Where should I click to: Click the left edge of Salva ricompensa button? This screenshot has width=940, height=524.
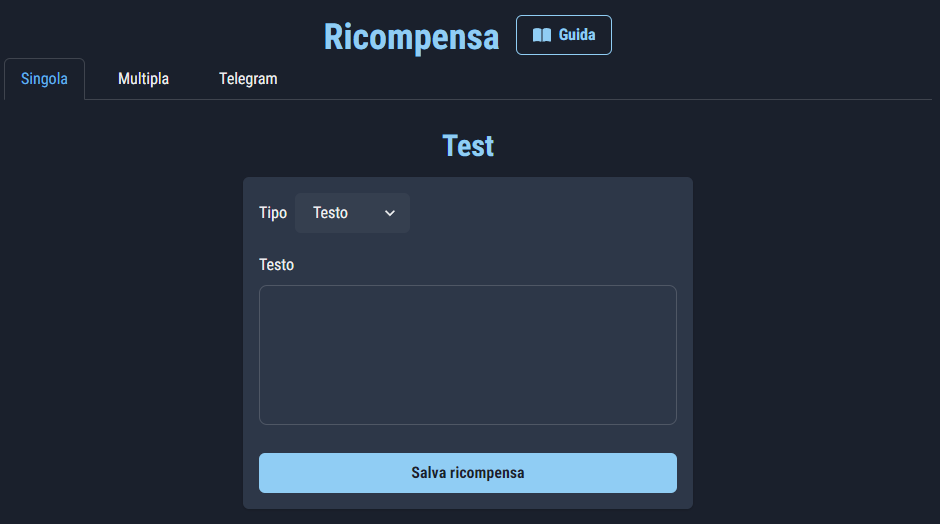point(267,473)
